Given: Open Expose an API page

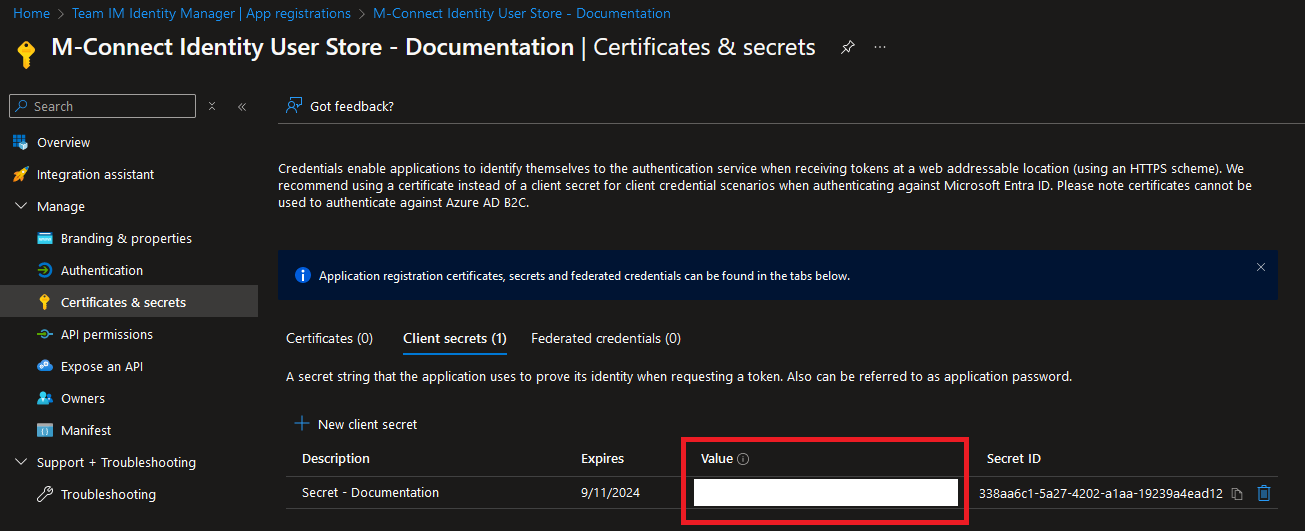Looking at the screenshot, I should pyautogui.click(x=102, y=366).
